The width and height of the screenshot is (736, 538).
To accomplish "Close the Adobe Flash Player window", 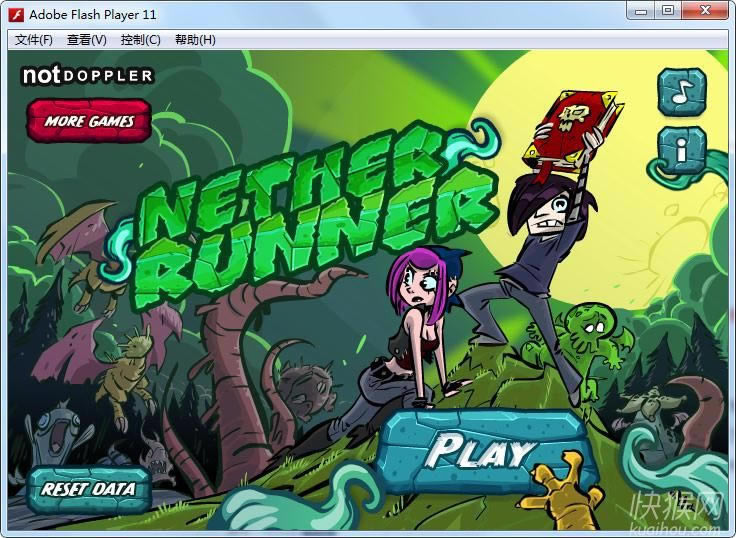I will 705,11.
